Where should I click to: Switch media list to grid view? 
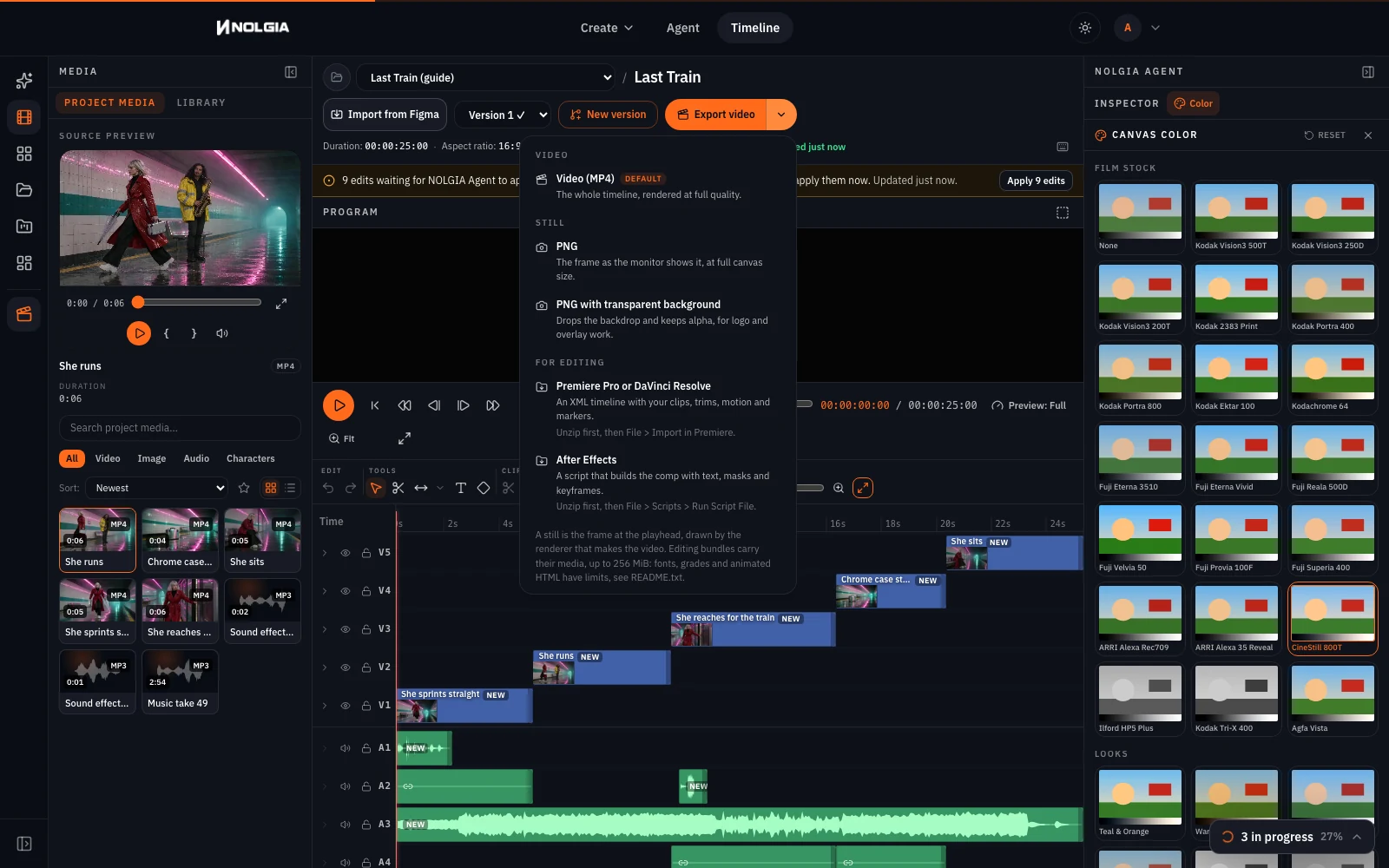(x=271, y=488)
